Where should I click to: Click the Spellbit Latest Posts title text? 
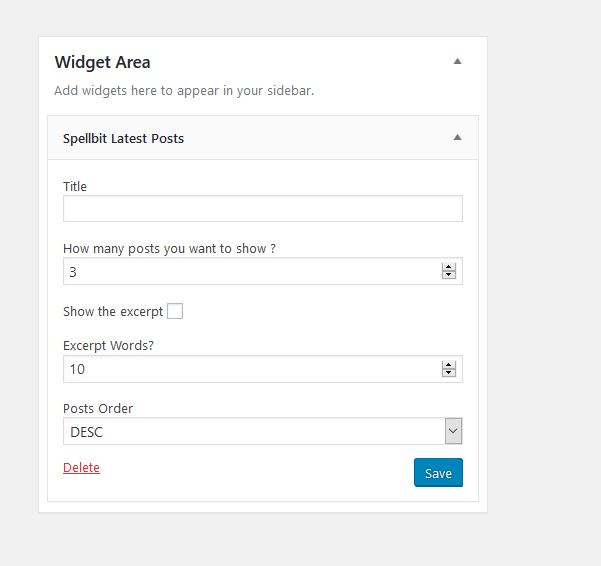123,138
